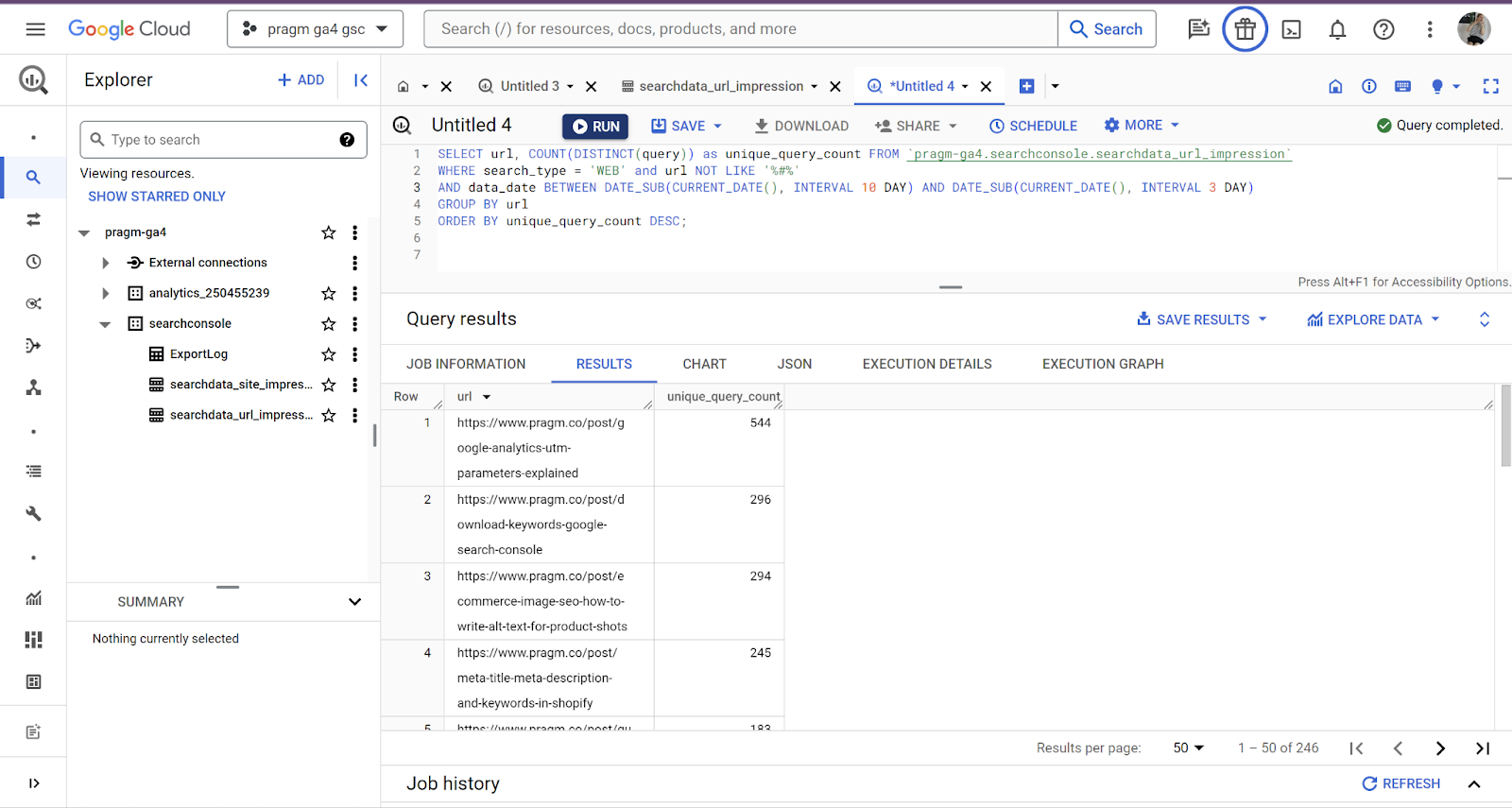Create a new query tab with plus
Viewport: 1512px width, 808px height.
[x=1026, y=86]
